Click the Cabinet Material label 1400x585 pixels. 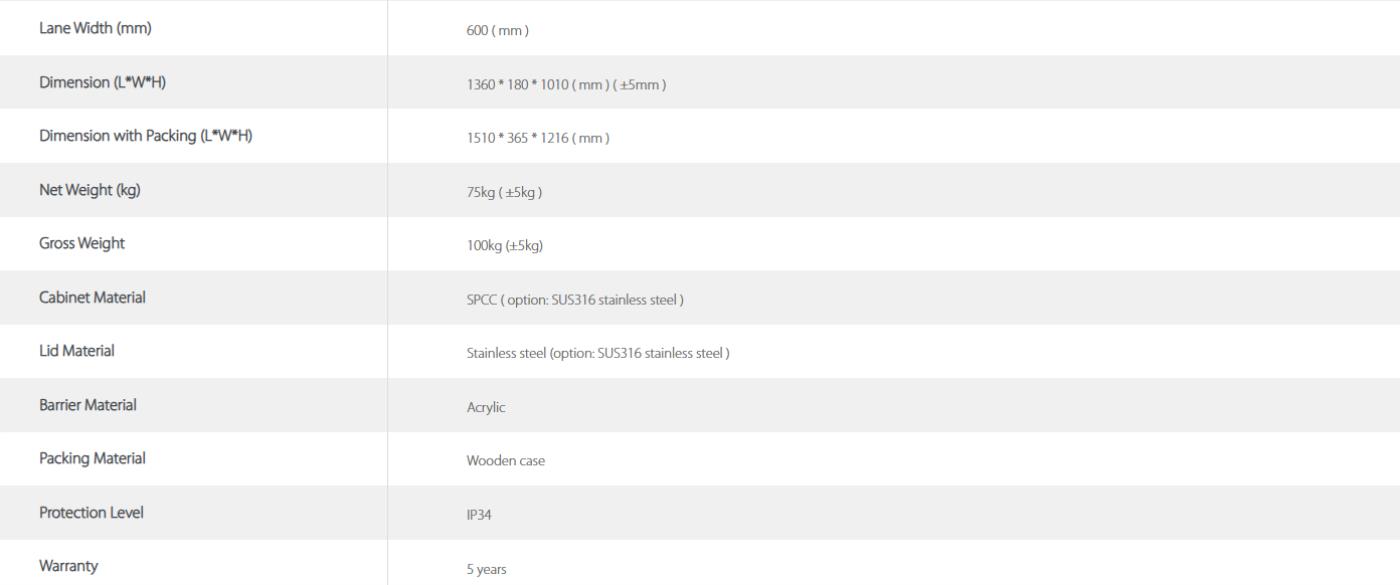click(x=92, y=298)
